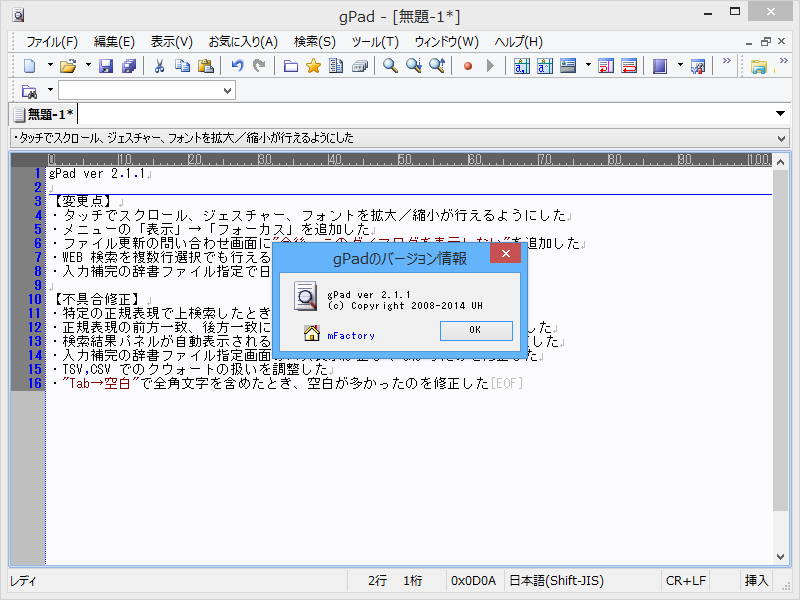The image size is (800, 600).
Task: Open the ヘルプ(H) menu
Action: (x=518, y=42)
